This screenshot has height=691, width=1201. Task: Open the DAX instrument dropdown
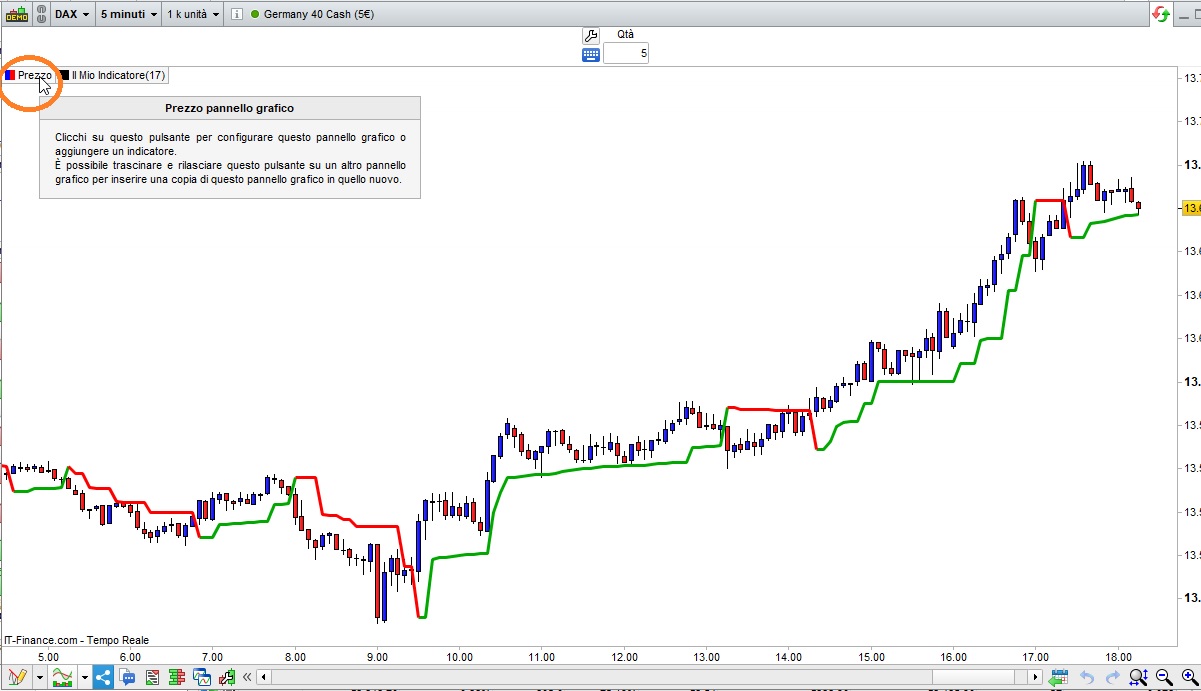click(x=72, y=14)
